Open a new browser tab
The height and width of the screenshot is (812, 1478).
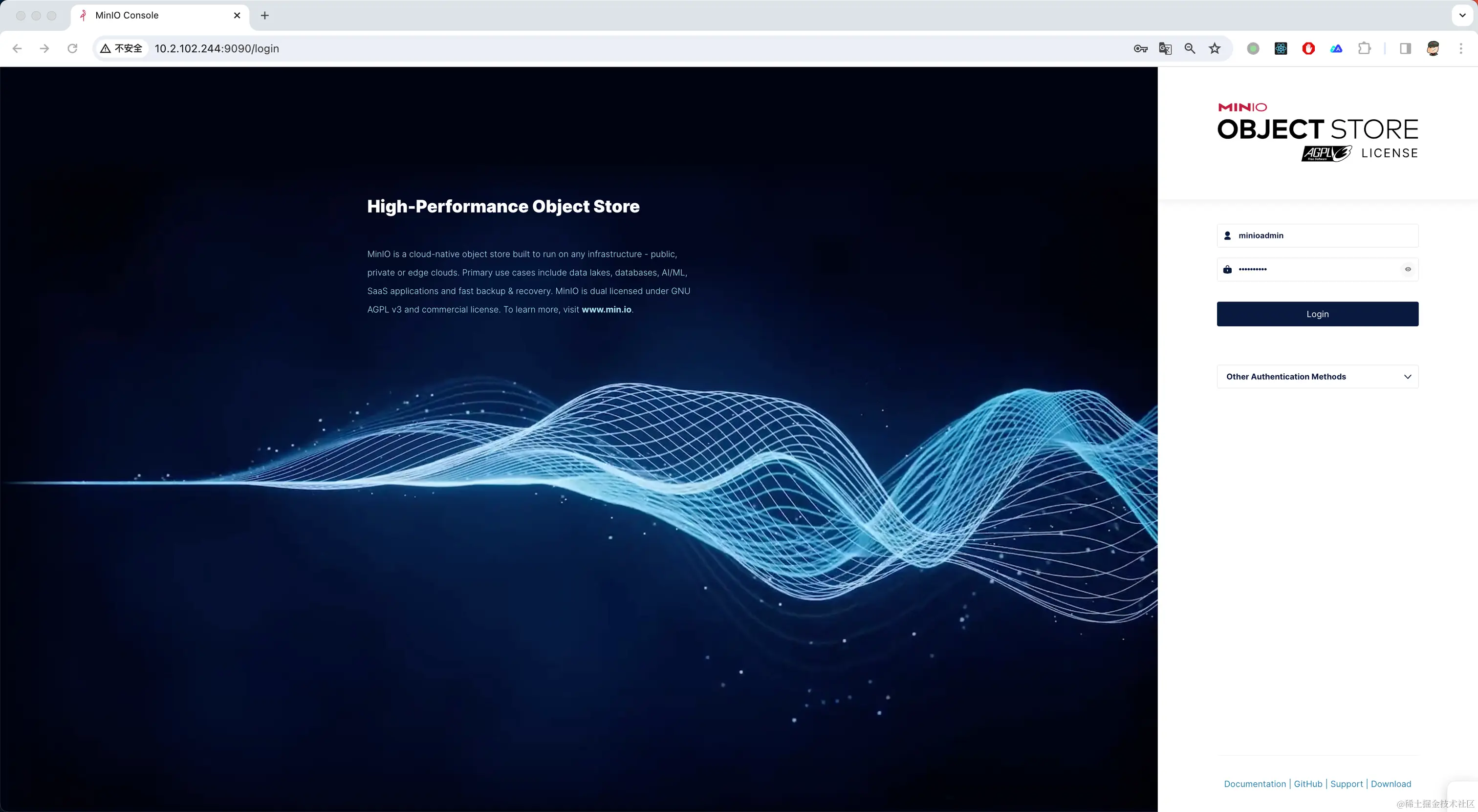click(264, 16)
